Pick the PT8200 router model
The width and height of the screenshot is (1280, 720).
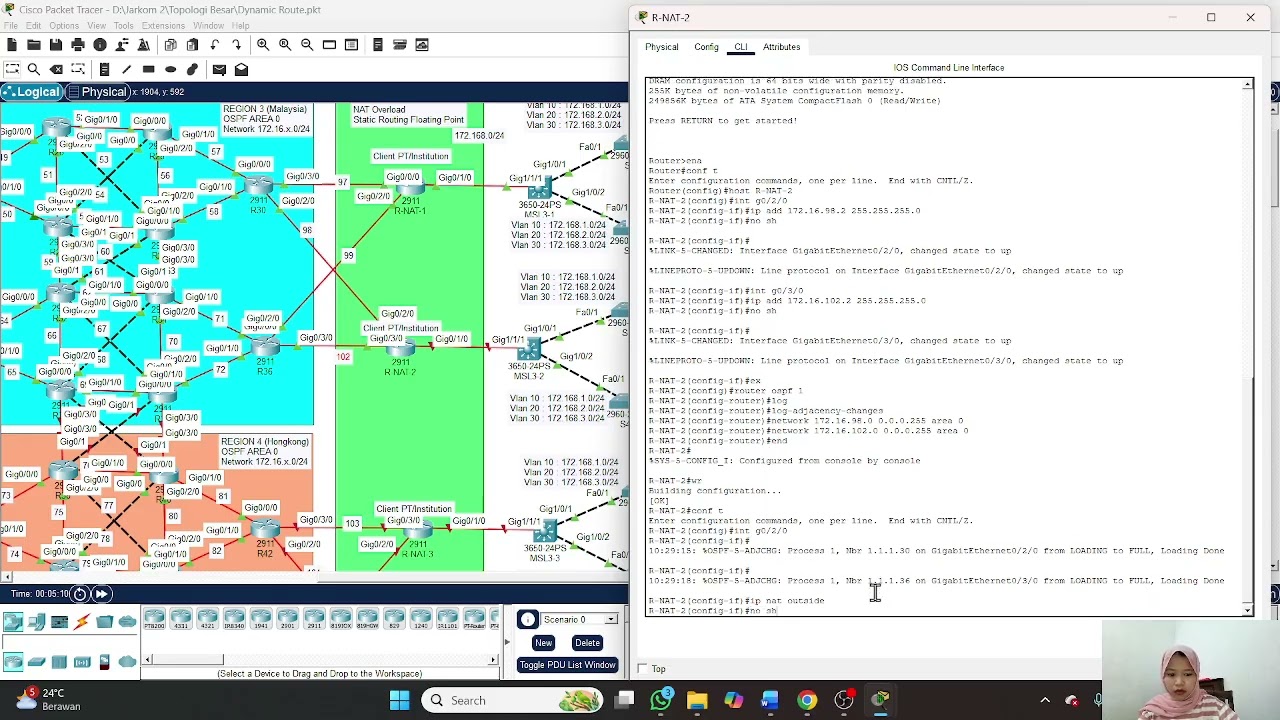pyautogui.click(x=154, y=620)
